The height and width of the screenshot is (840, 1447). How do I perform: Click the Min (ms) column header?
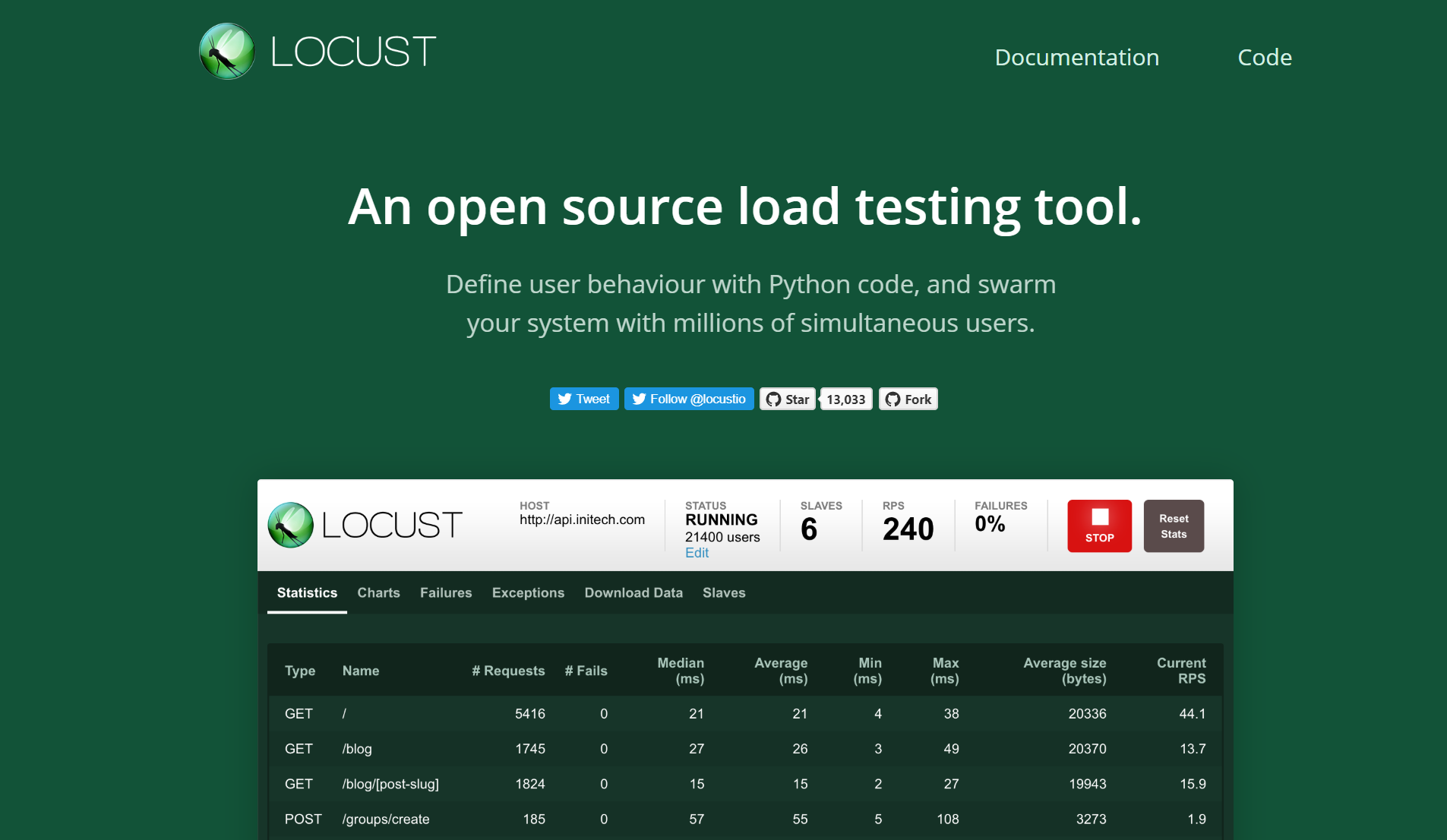click(x=867, y=671)
